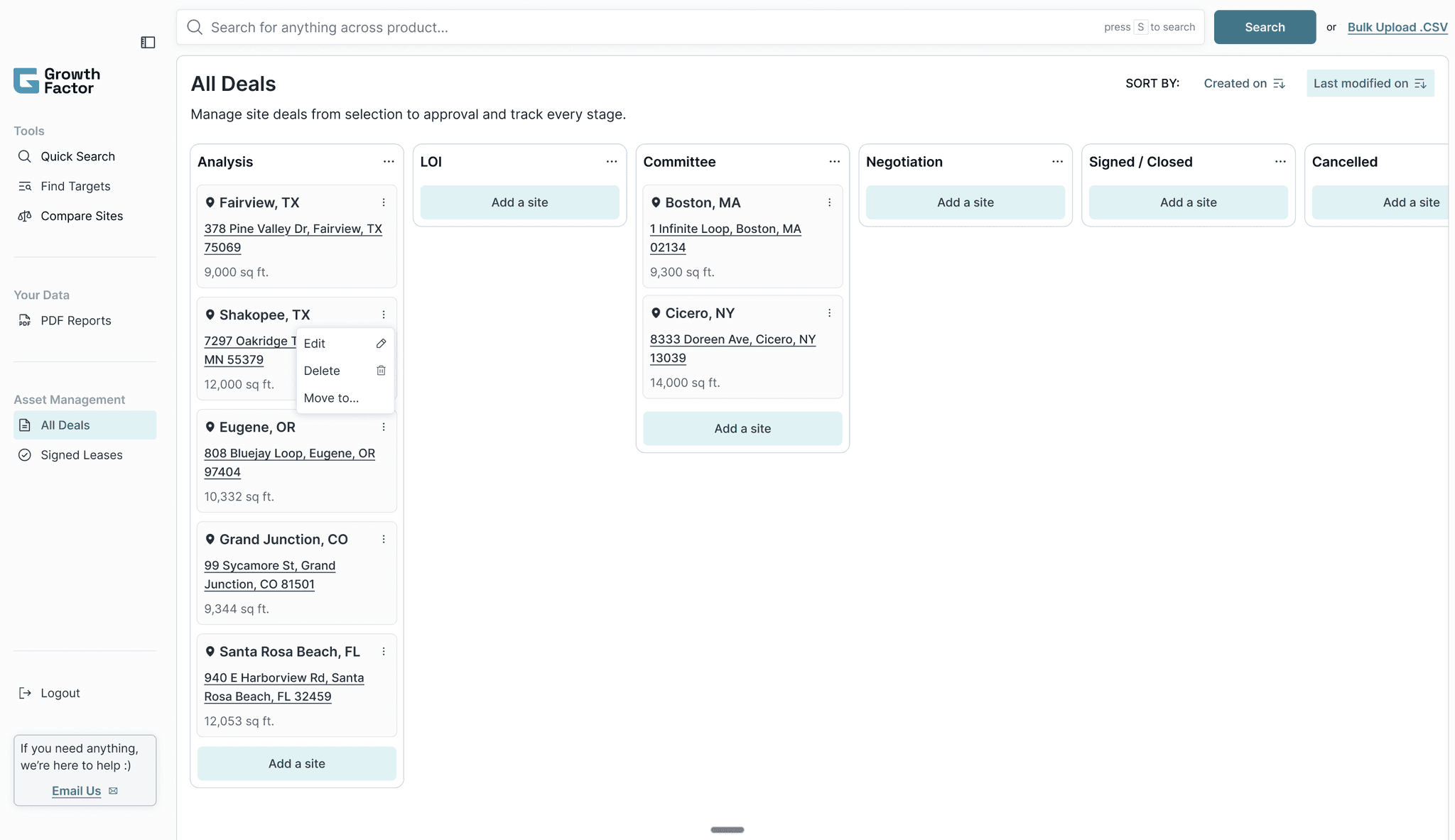The width and height of the screenshot is (1455, 840).
Task: Open Fairview, TX card kebab menu
Action: point(384,202)
